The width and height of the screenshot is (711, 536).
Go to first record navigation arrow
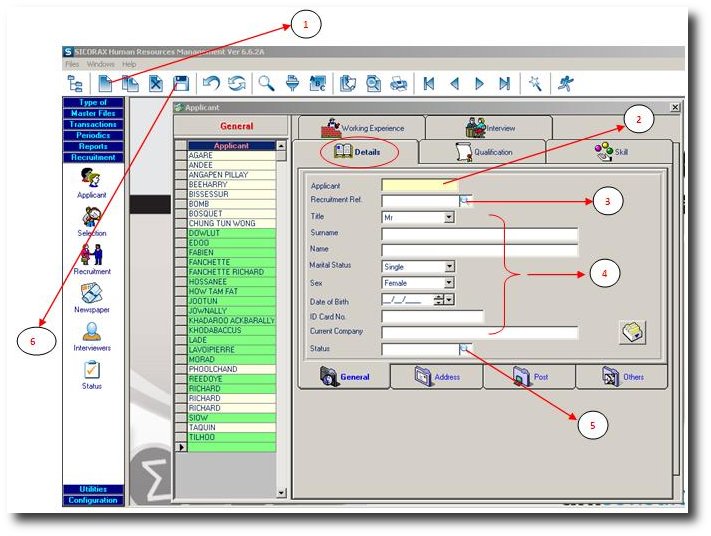(429, 84)
